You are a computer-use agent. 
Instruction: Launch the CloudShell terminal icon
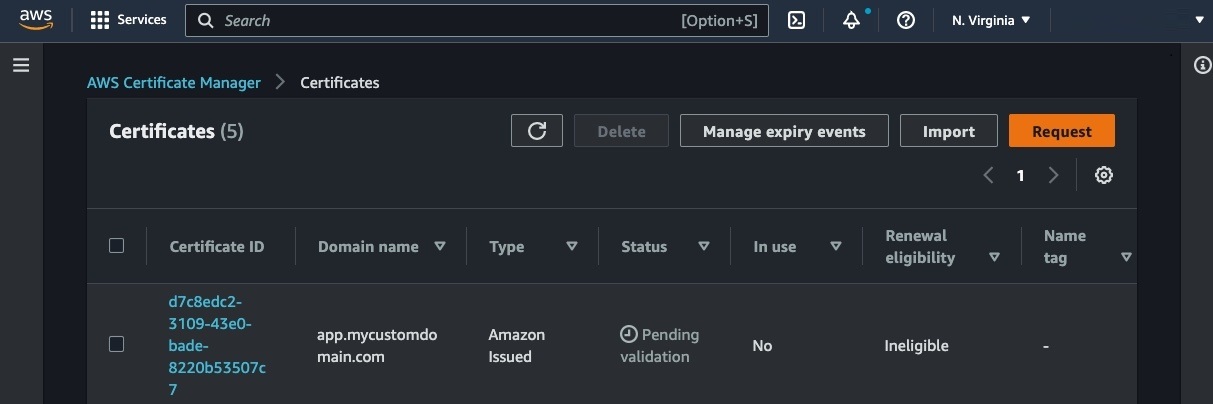(796, 20)
